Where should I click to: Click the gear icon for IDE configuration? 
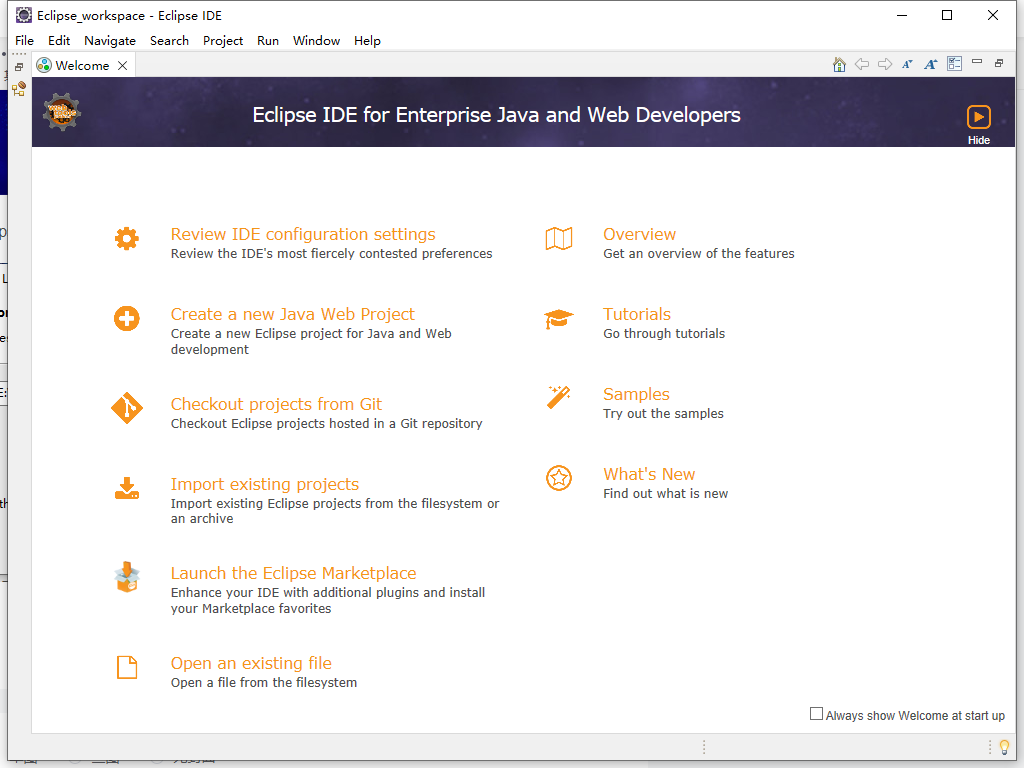point(127,239)
